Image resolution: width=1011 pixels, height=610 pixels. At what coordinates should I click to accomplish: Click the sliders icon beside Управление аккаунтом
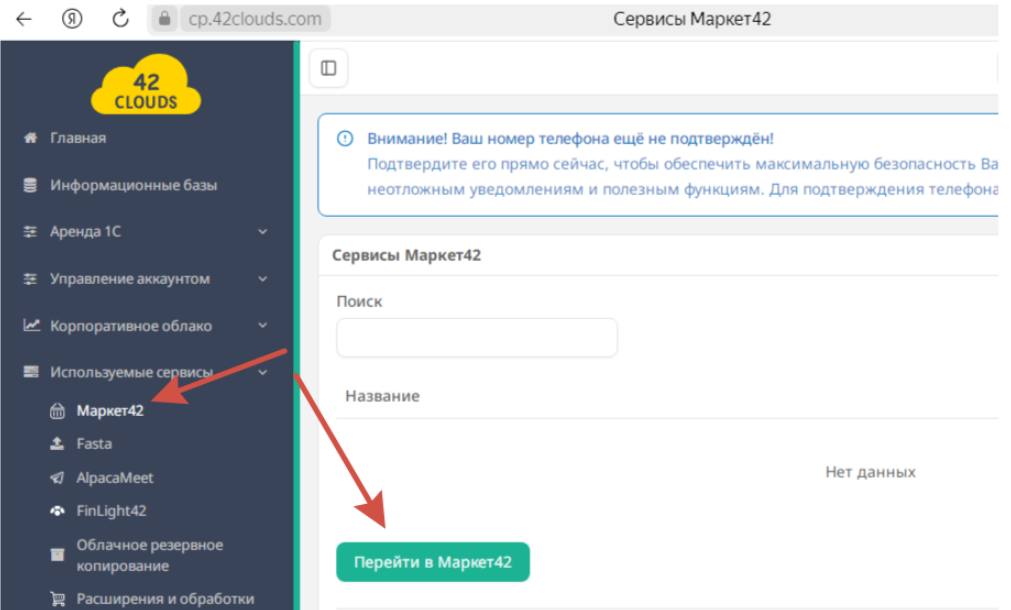(30, 279)
